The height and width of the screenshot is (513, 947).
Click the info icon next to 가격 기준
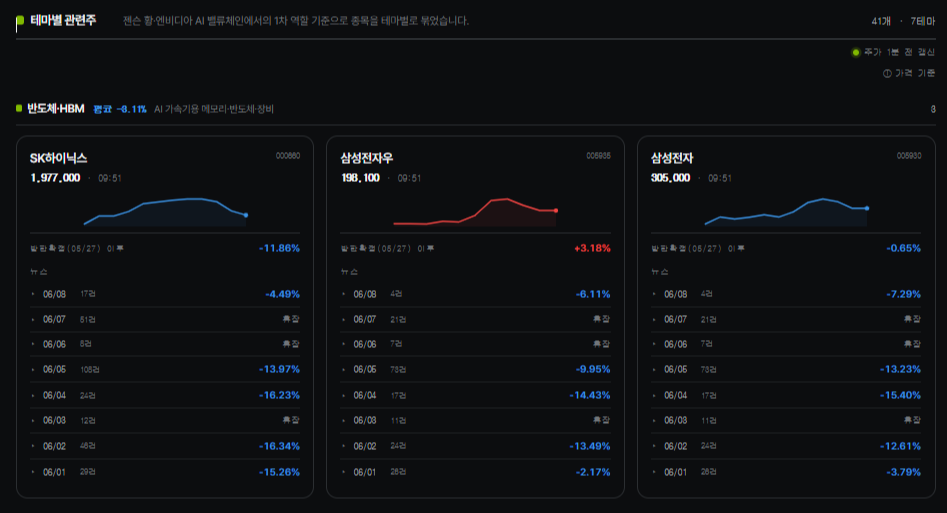click(887, 73)
